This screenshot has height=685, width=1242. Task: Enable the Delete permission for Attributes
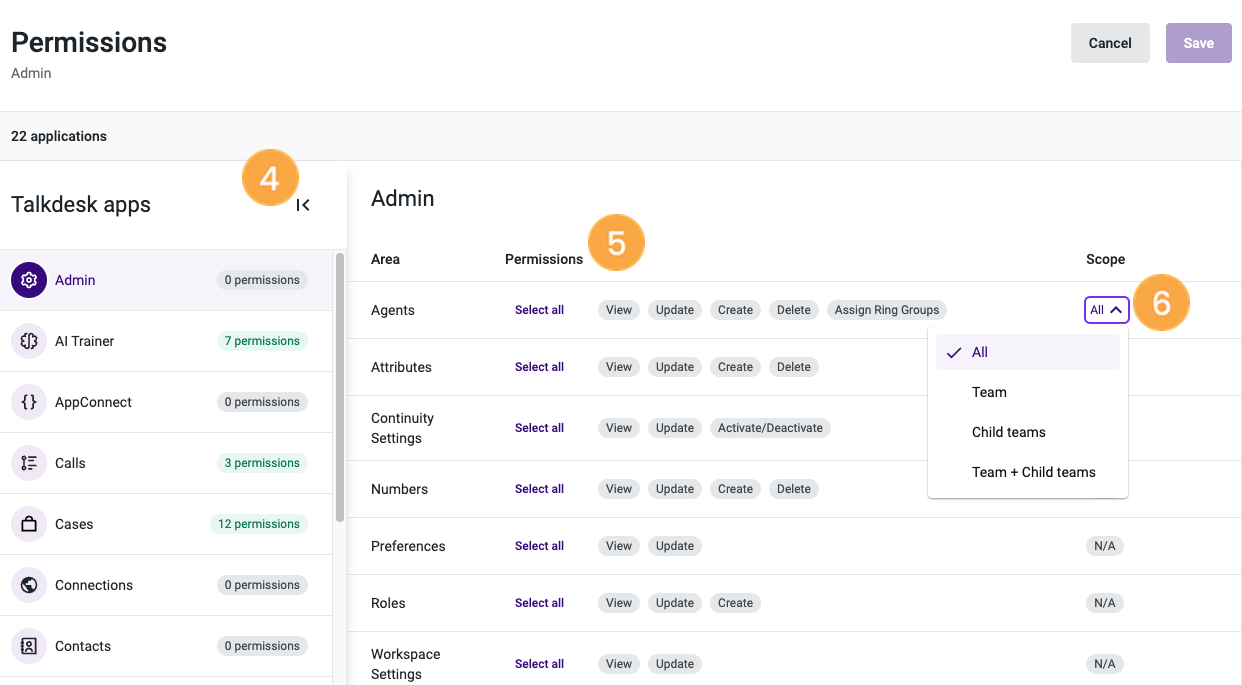tap(793, 367)
